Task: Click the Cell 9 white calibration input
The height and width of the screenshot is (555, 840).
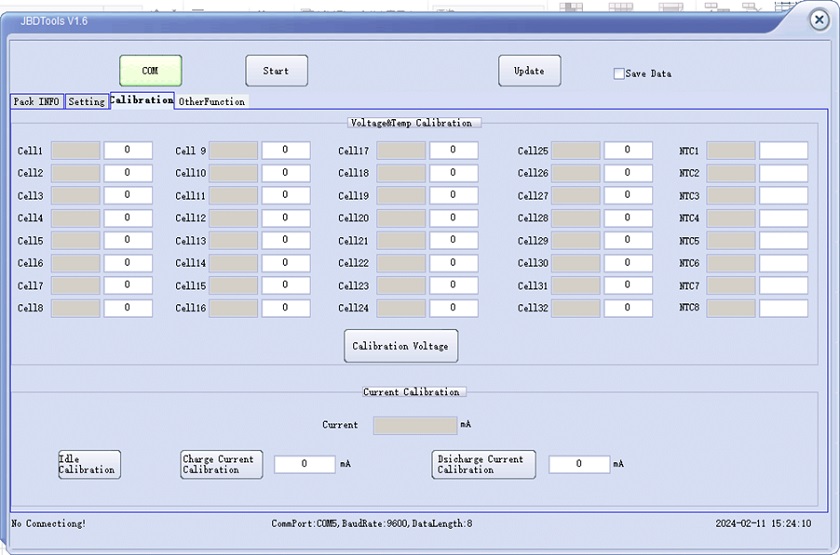Action: click(286, 150)
